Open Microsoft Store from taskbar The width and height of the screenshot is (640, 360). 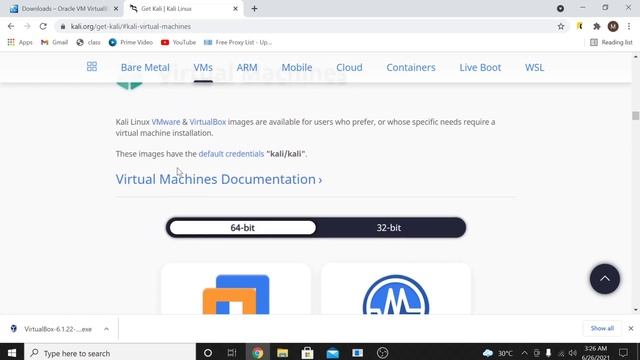pyautogui.click(x=307, y=353)
